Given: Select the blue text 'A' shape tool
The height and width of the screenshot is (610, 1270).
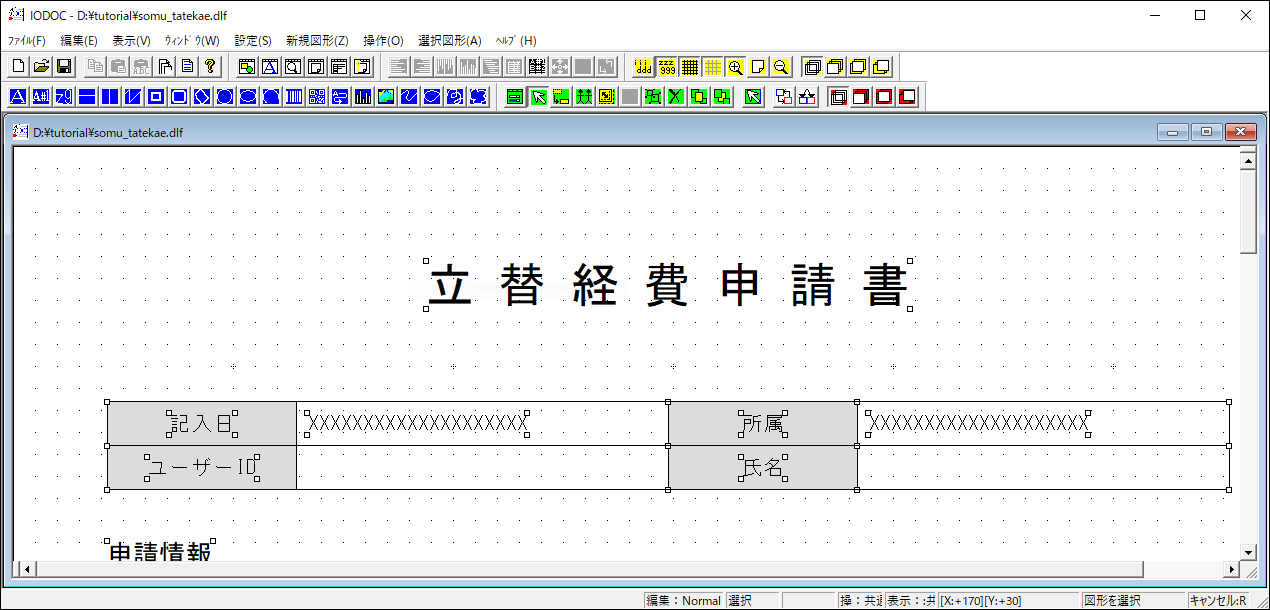Looking at the screenshot, I should 18,97.
